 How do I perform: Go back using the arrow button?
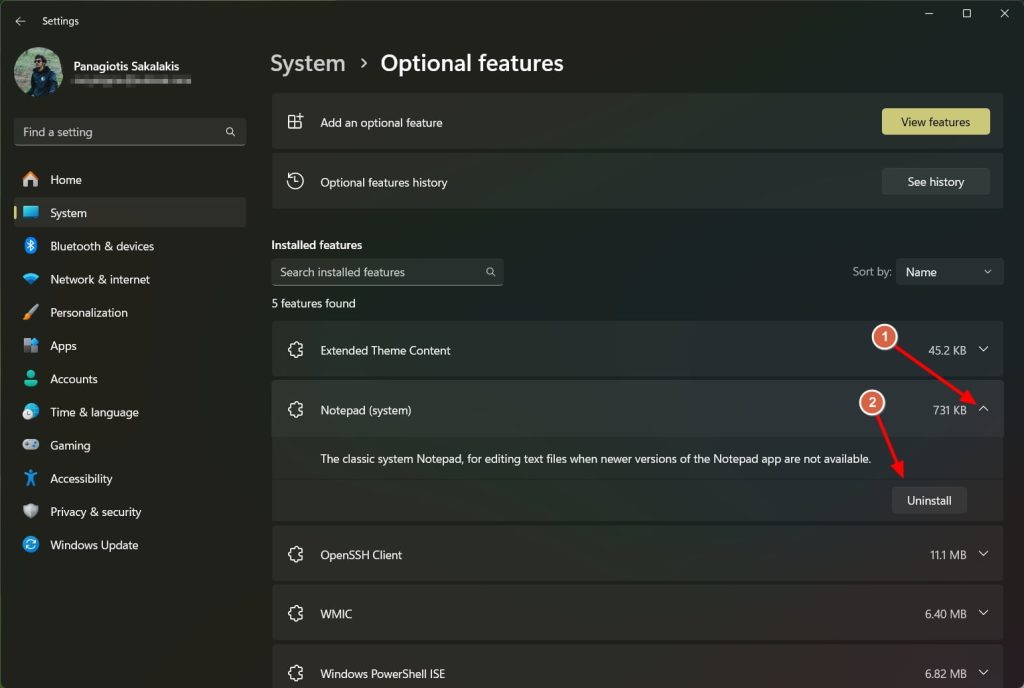[x=20, y=20]
